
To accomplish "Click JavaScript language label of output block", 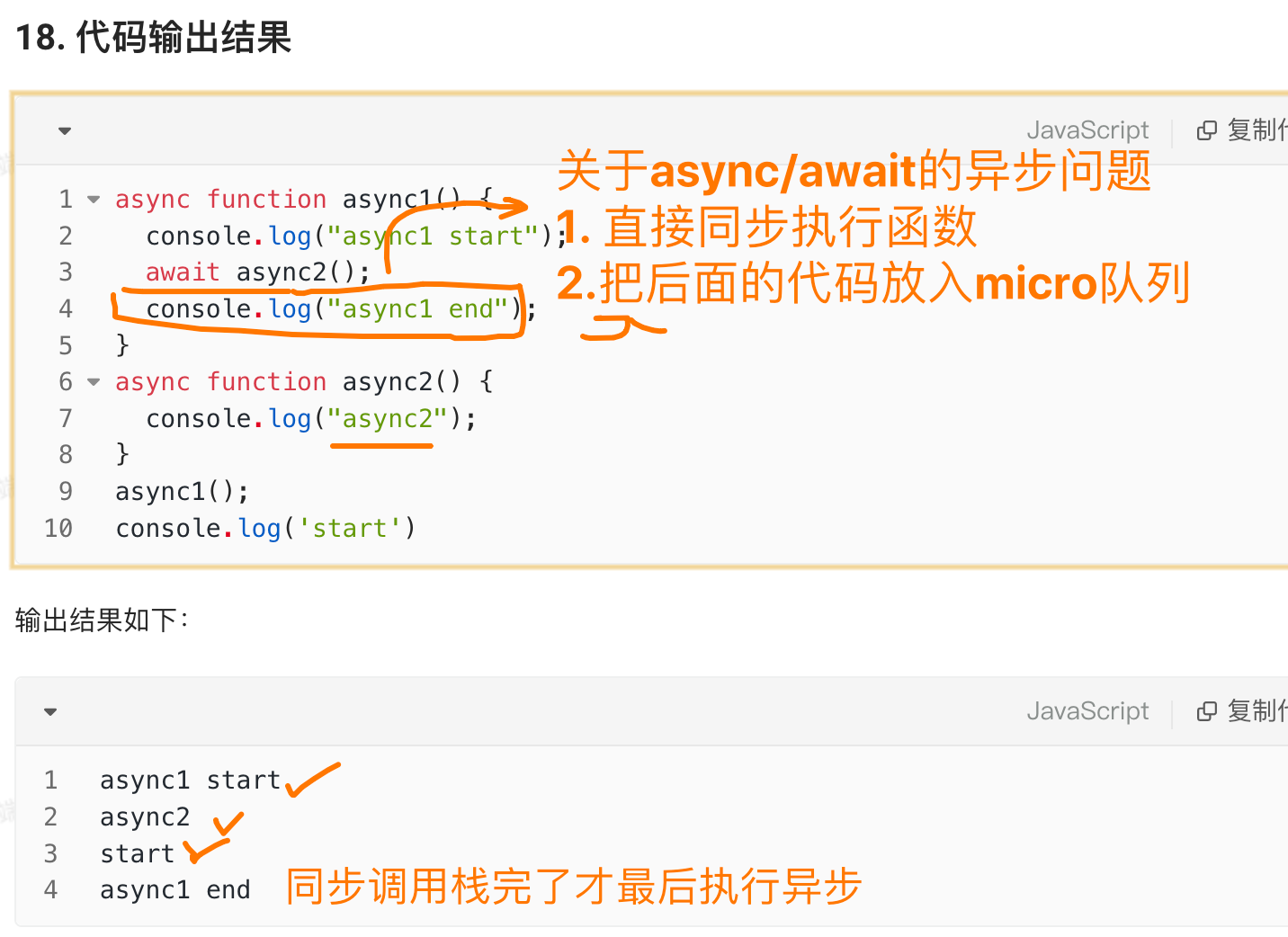I will (x=1087, y=712).
